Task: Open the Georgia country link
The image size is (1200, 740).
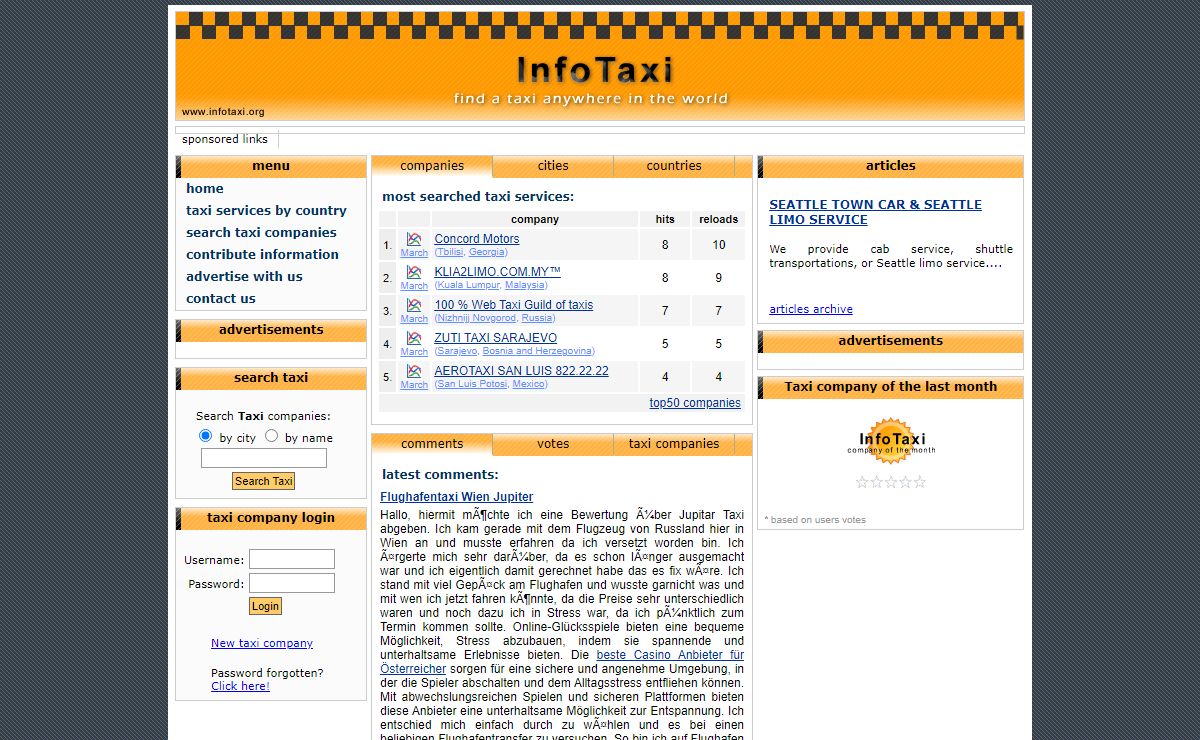Action: pyautogui.click(x=488, y=252)
